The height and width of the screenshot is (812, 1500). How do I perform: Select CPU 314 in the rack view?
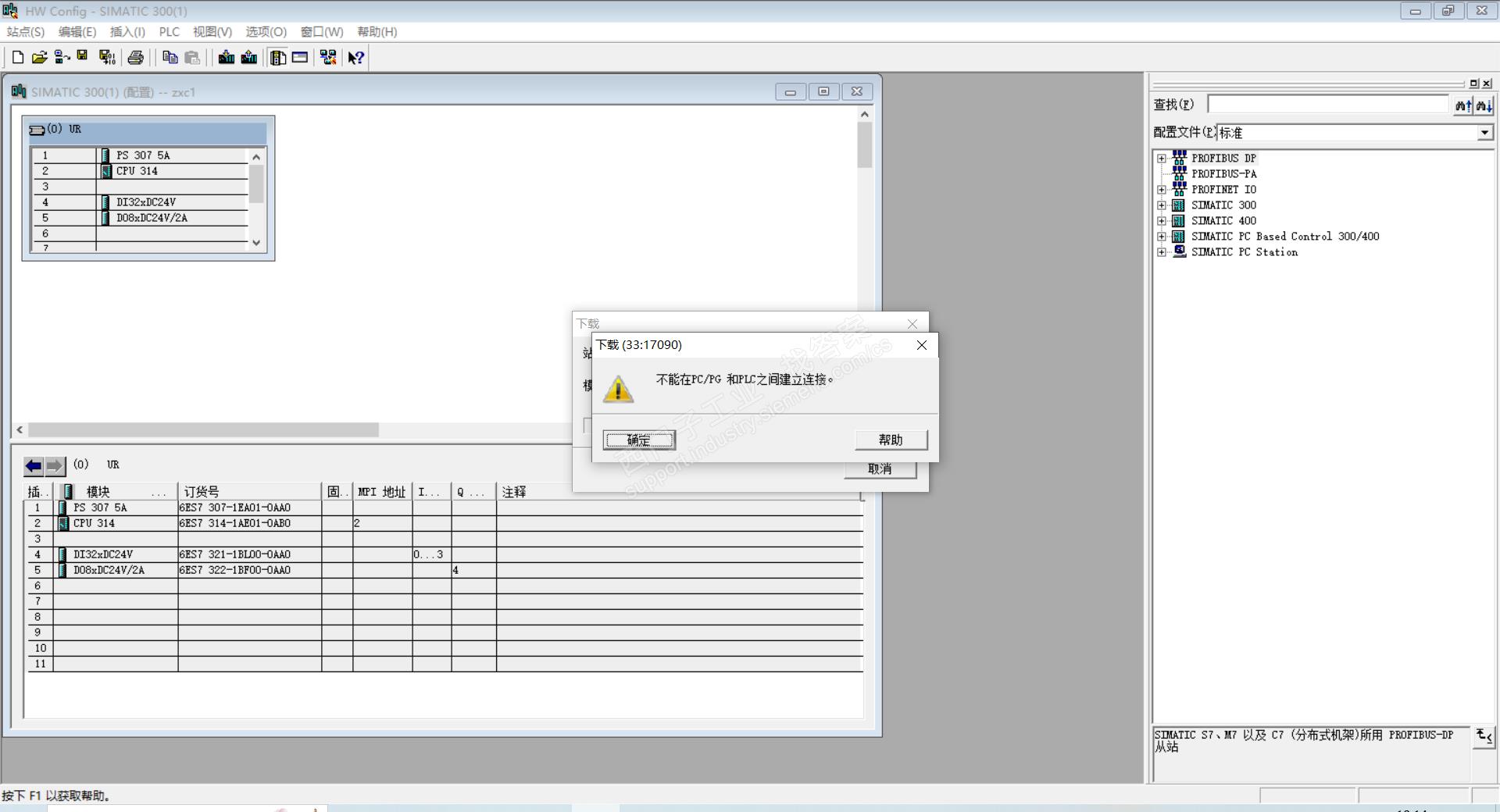coord(137,171)
